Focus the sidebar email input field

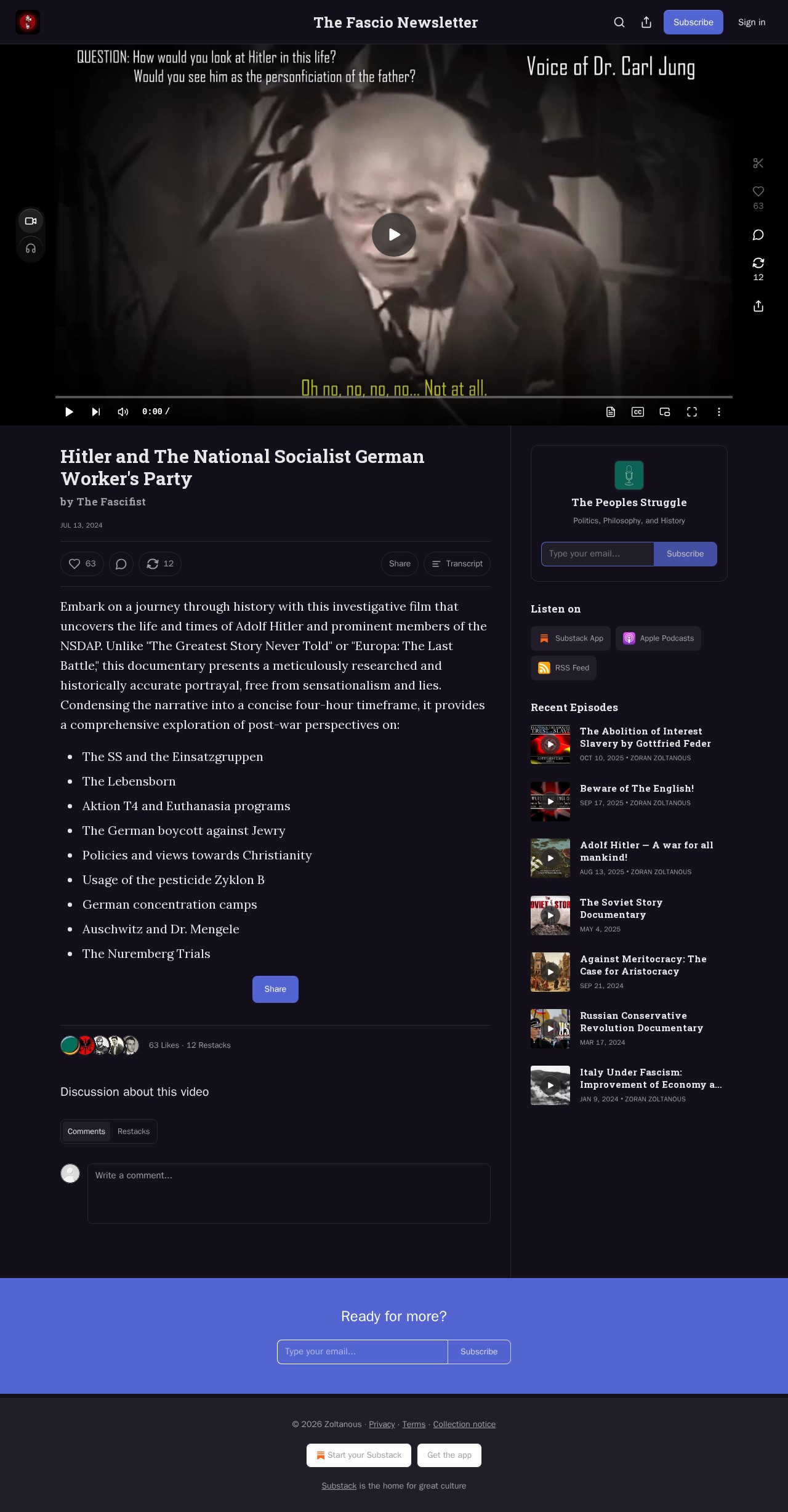(x=597, y=554)
